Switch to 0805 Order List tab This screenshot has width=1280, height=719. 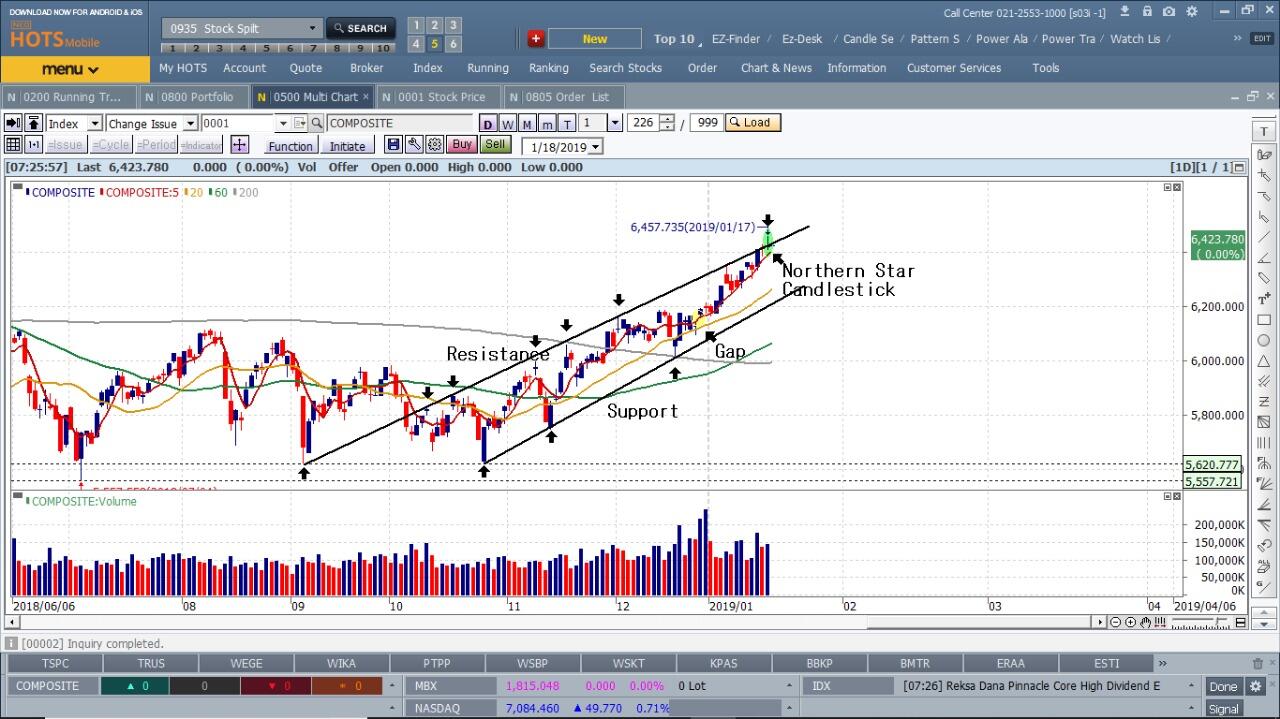tap(565, 97)
